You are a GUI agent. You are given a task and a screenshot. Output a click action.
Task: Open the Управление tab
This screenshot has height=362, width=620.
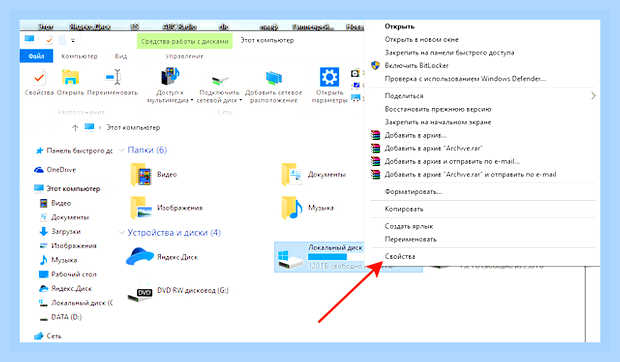tap(184, 56)
